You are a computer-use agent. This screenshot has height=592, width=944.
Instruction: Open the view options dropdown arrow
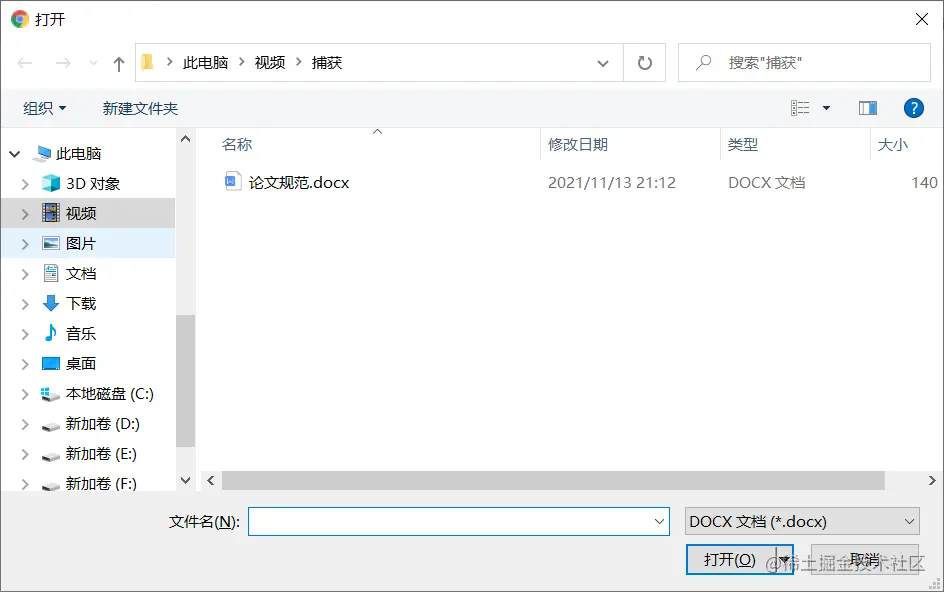(827, 108)
